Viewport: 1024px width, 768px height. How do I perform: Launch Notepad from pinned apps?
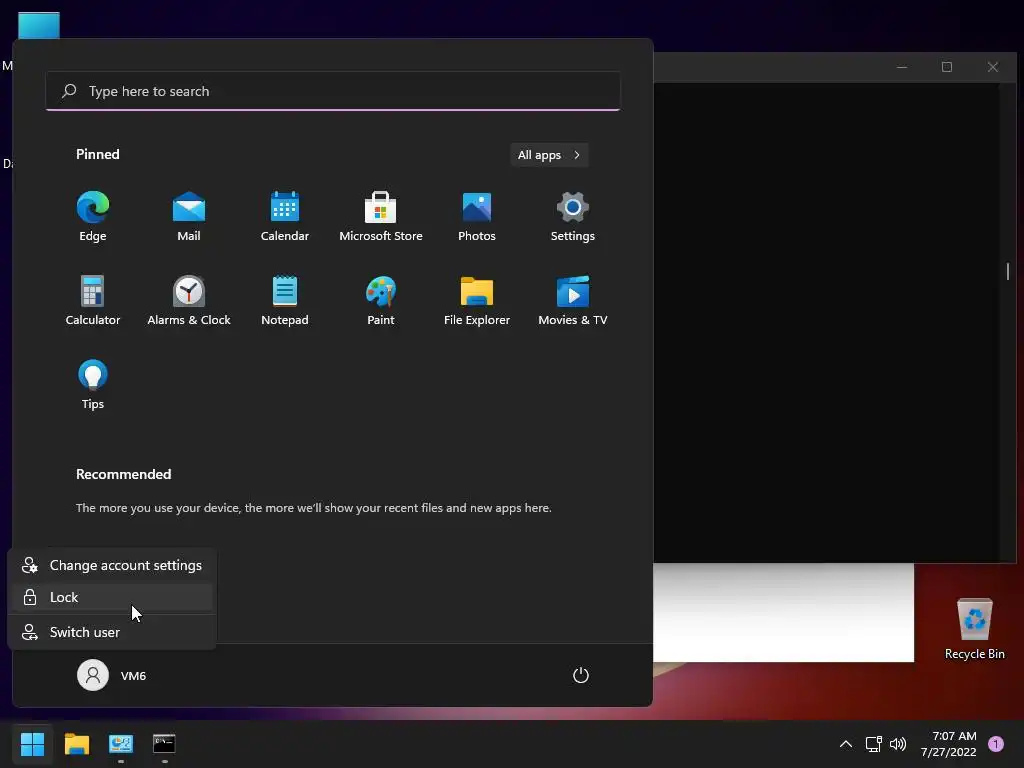[285, 301]
